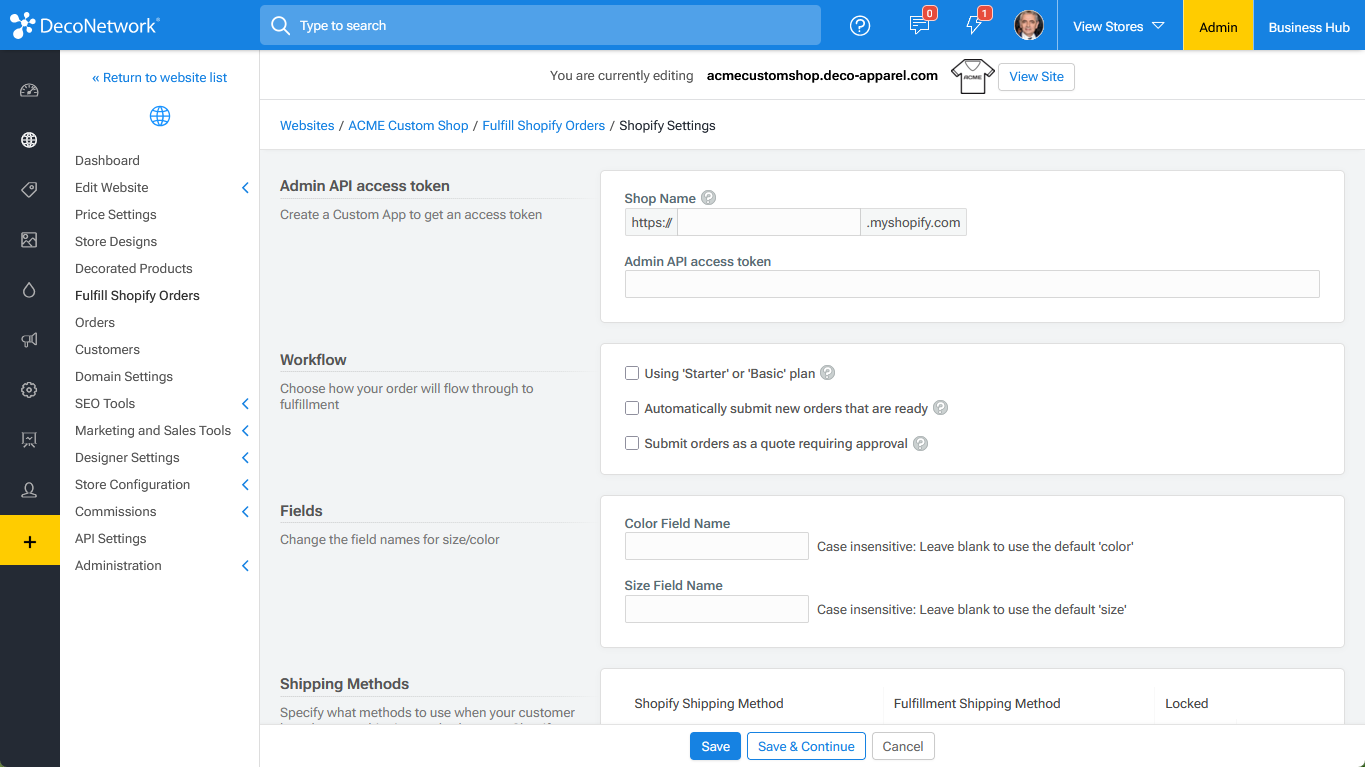Open Websites breadcrumb link
The height and width of the screenshot is (767, 1365).
307,125
